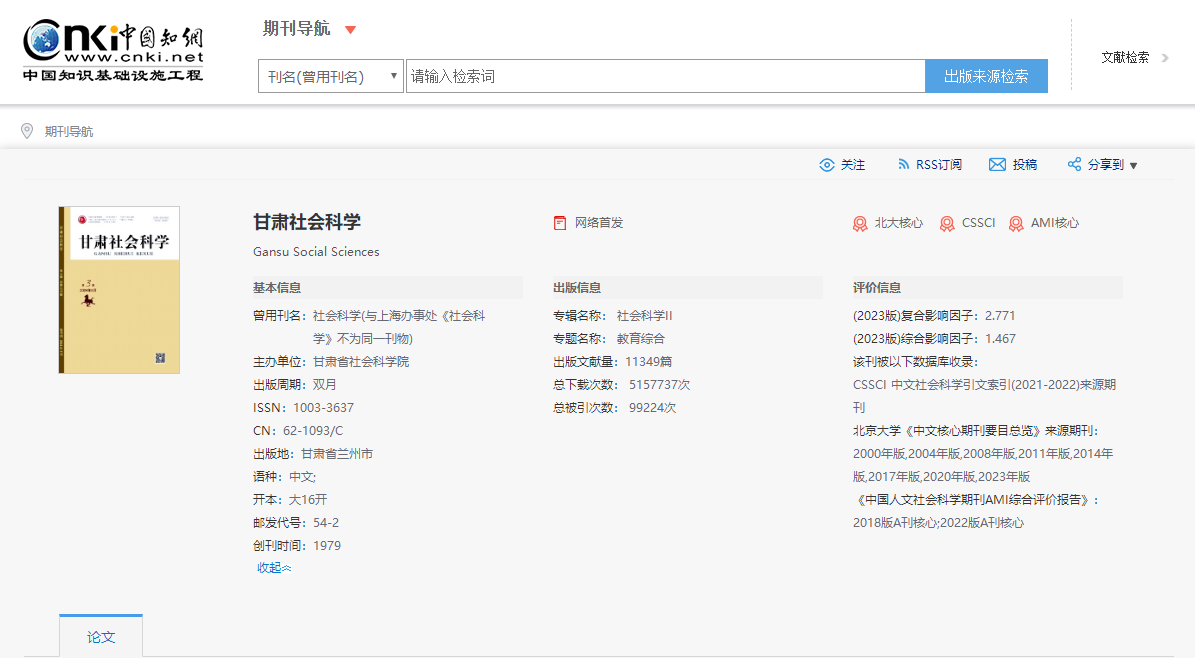Screen dimensions: 1195x658
Task: Expand the 分享到 dropdown arrow
Action: [1133, 165]
